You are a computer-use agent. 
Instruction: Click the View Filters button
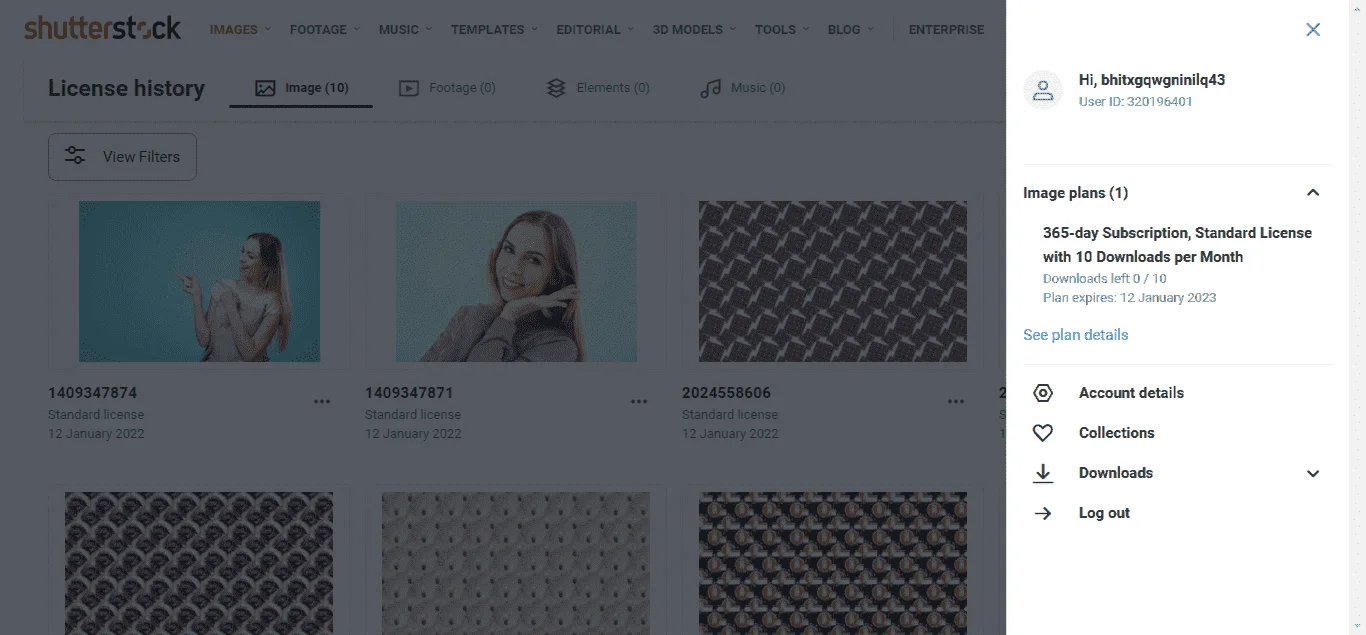pos(122,157)
